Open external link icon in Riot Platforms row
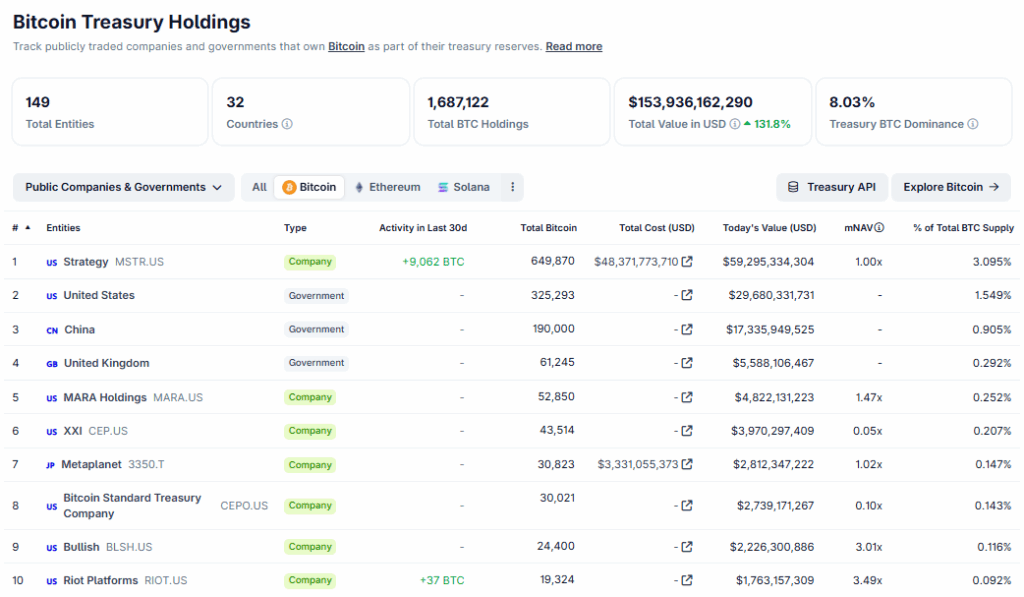Viewport: 1024px width, 597px height. (687, 580)
